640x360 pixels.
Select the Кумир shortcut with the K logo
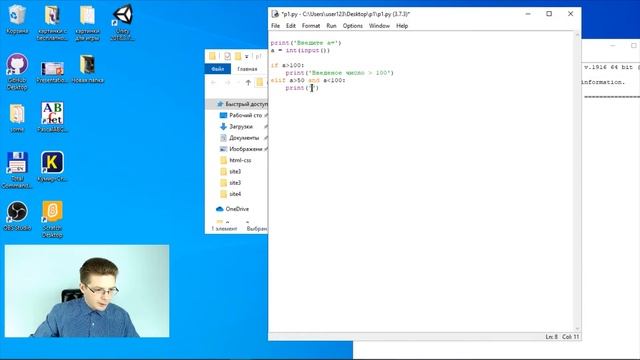[x=52, y=162]
